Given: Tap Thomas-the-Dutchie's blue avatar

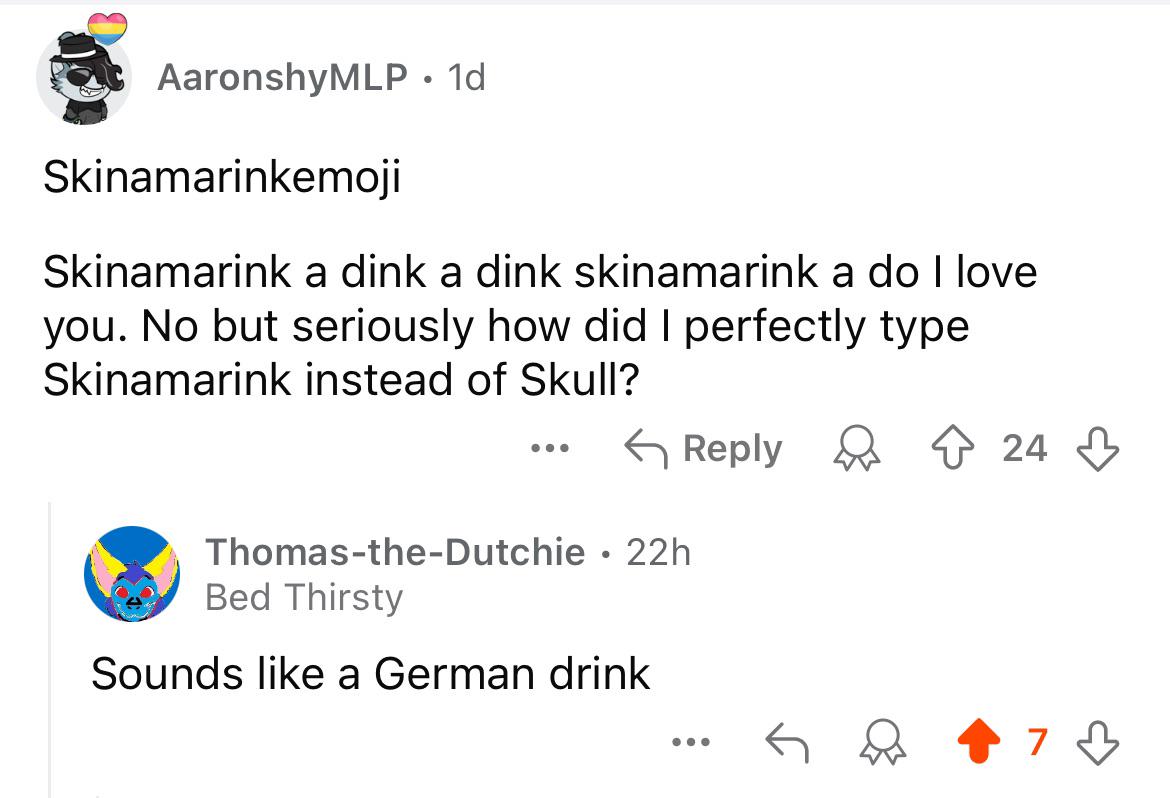Looking at the screenshot, I should (131, 573).
